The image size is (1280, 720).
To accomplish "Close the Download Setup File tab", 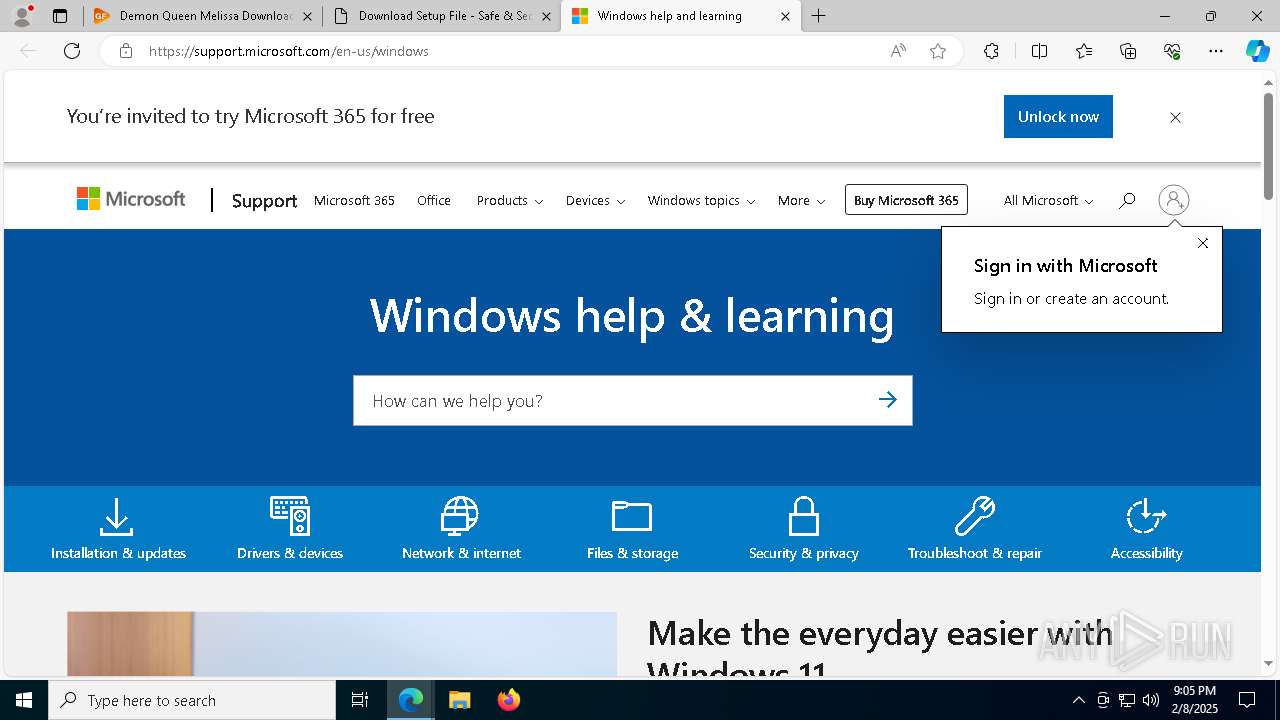I will tap(546, 16).
